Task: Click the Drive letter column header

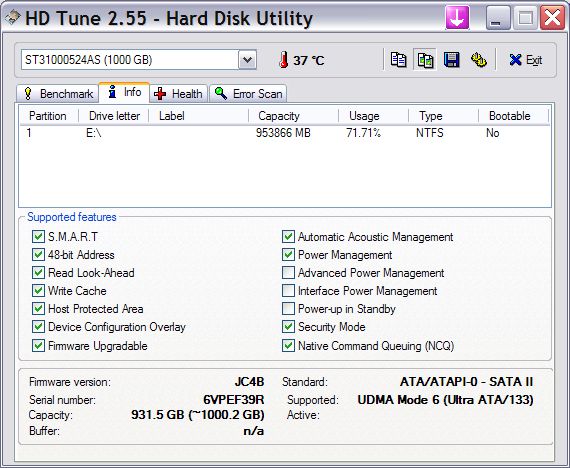Action: (x=114, y=116)
